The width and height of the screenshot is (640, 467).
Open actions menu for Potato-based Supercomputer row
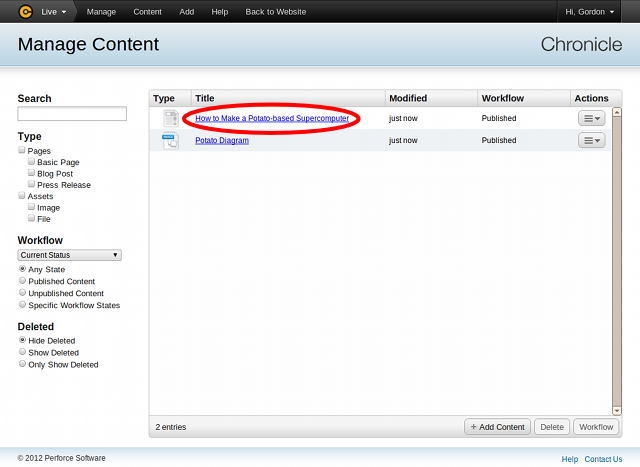tap(592, 118)
